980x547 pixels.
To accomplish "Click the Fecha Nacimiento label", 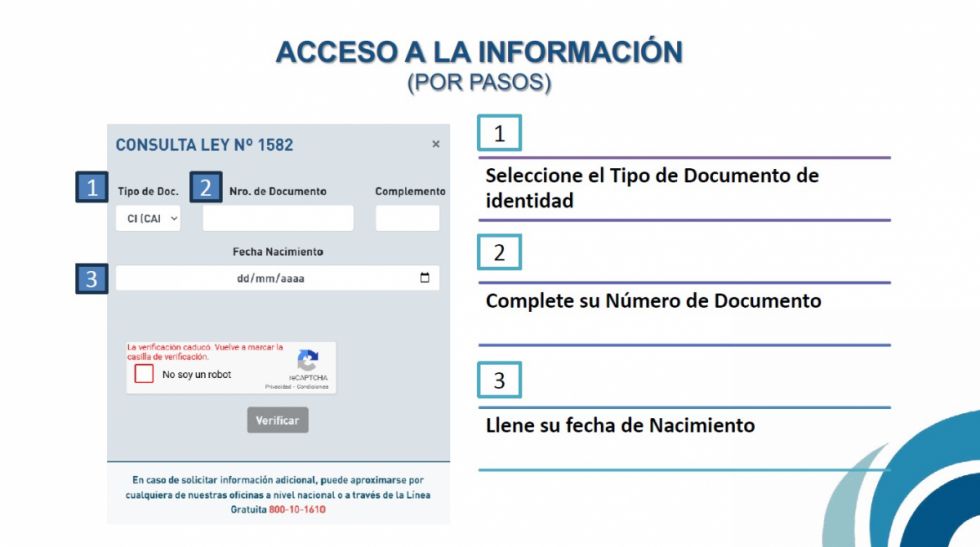I will [x=278, y=252].
